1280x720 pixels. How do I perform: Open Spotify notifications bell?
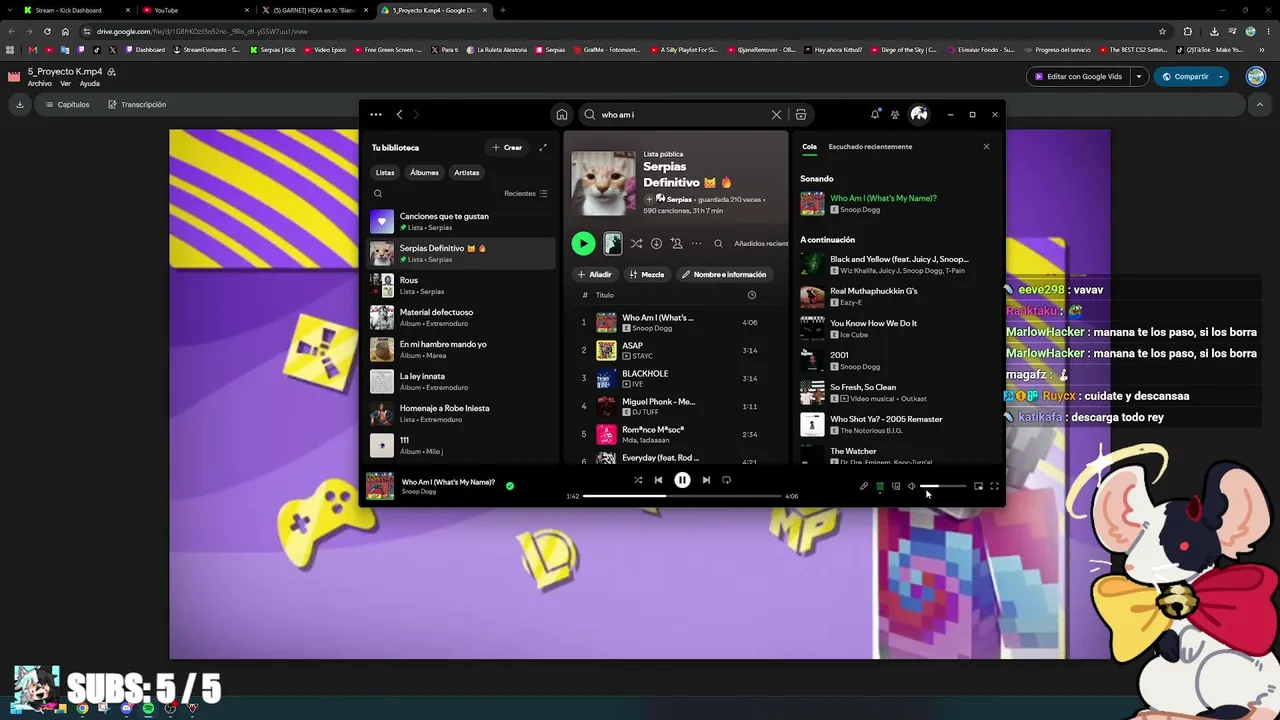[875, 115]
